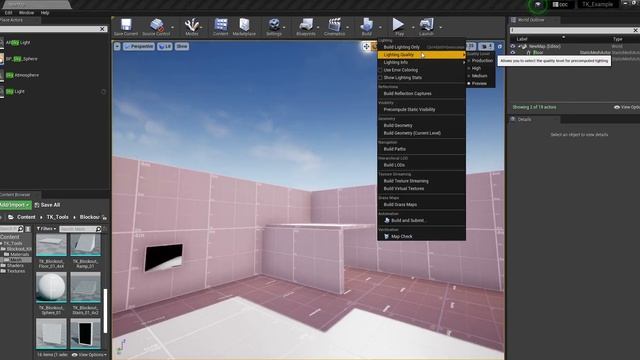The image size is (640, 360).
Task: Click the translate gizmo icon in viewport
Action: click(366, 47)
